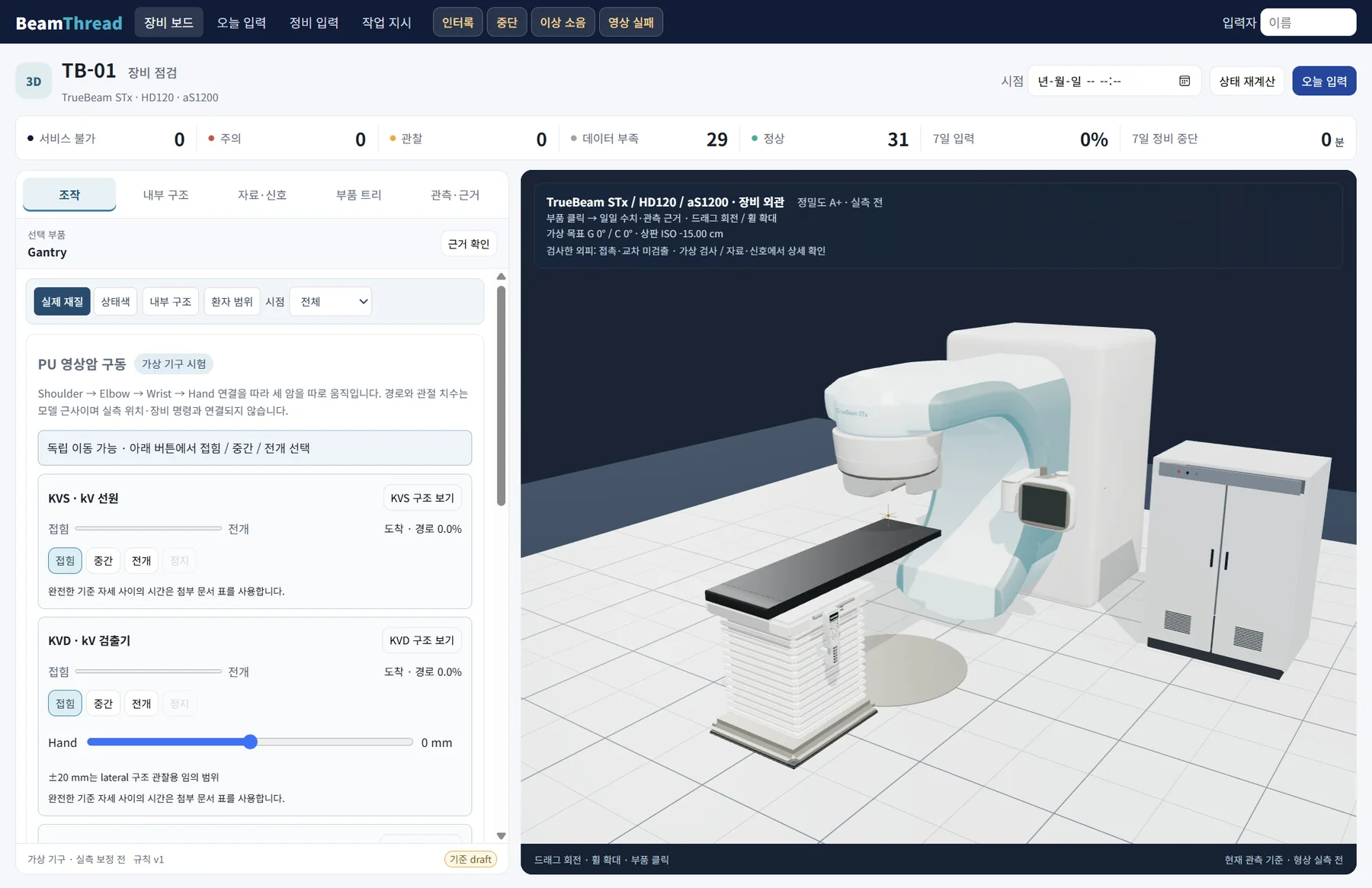Open the 시점 전체 dropdown

pyautogui.click(x=331, y=301)
